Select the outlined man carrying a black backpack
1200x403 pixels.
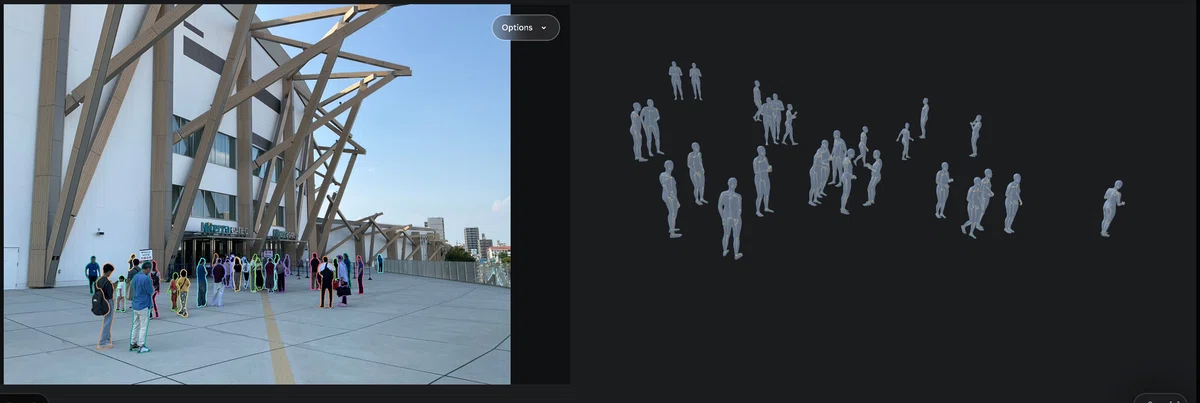click(x=104, y=306)
